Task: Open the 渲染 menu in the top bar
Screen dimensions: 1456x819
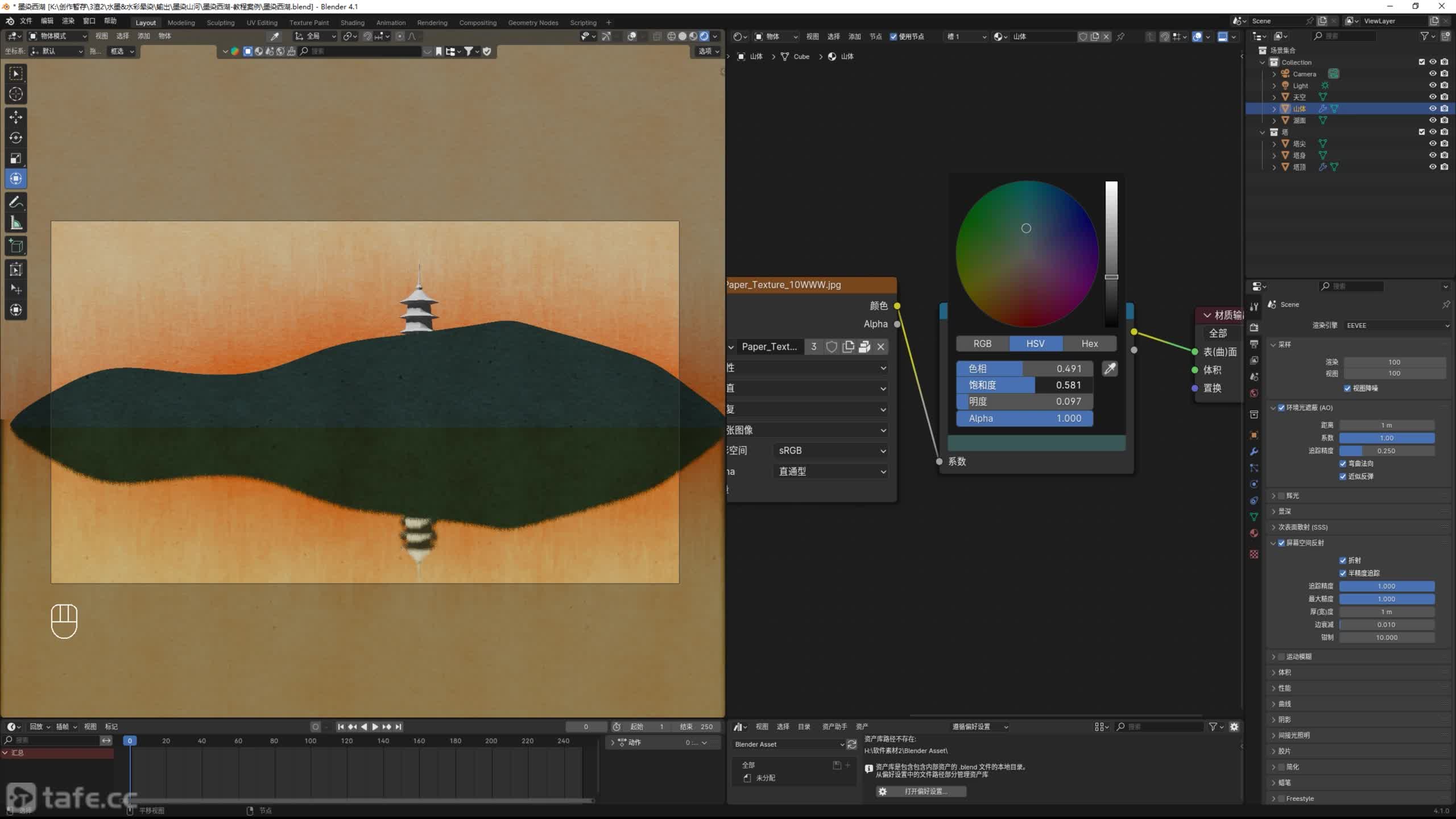Action: [68, 21]
